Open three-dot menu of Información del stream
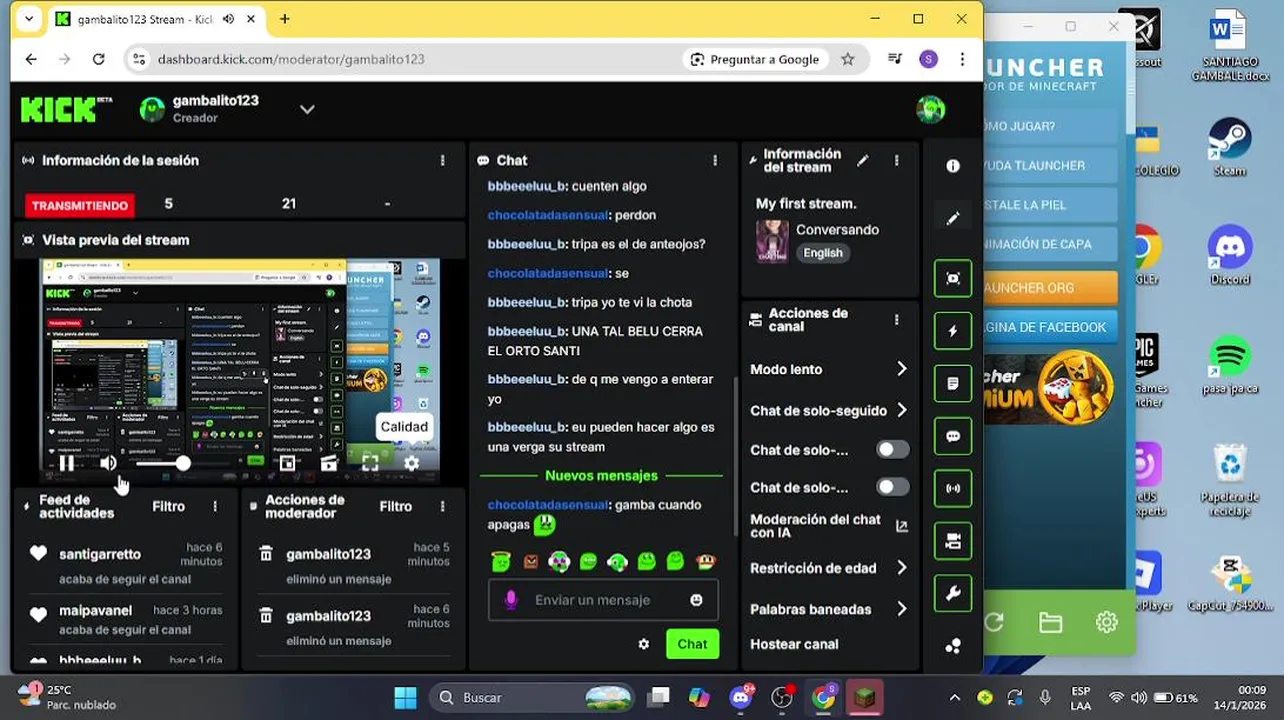Screen dimensions: 1284x720 pos(897,160)
